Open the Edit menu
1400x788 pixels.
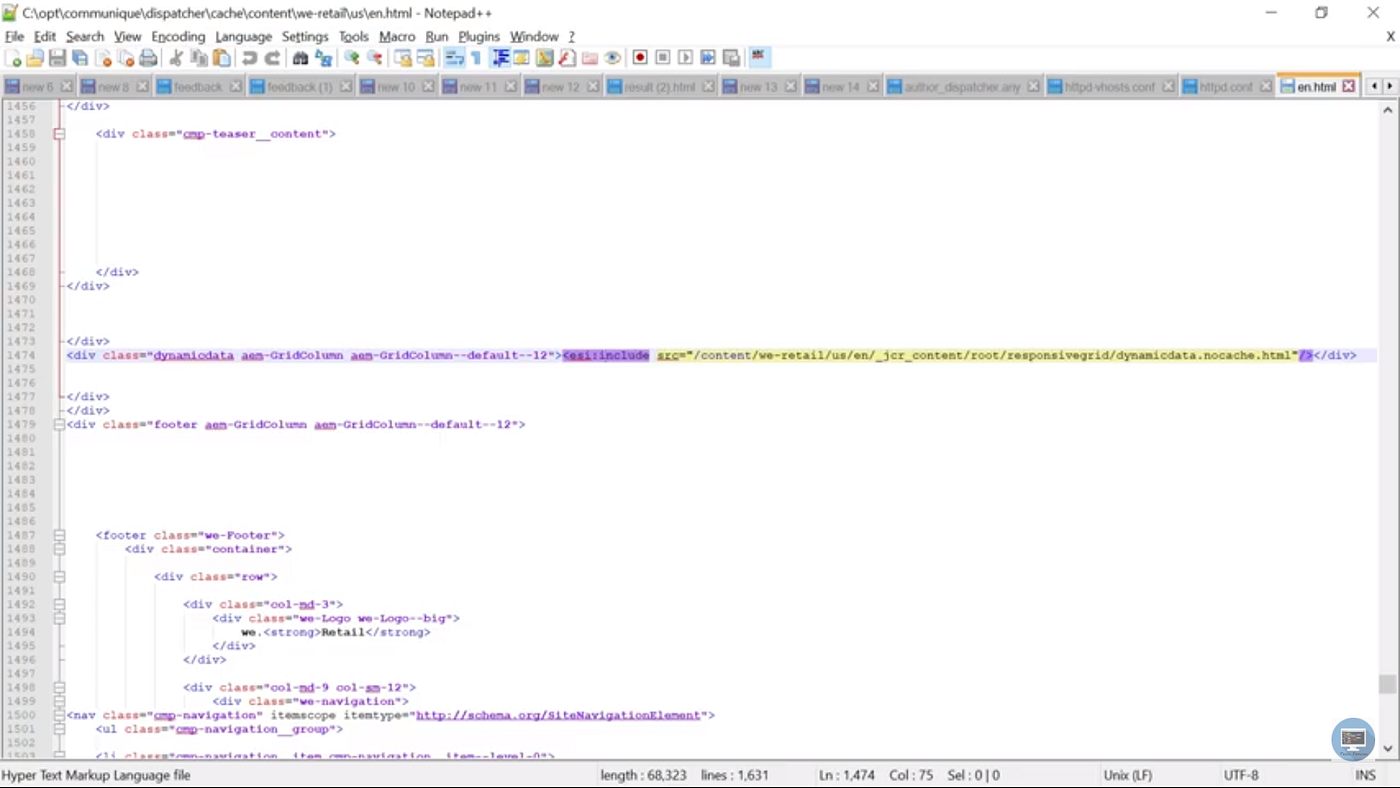[45, 36]
